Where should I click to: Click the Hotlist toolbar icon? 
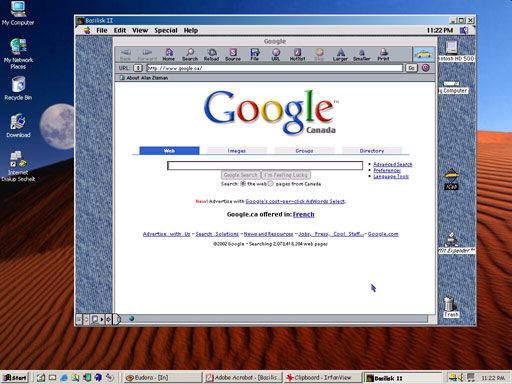pyautogui.click(x=297, y=54)
